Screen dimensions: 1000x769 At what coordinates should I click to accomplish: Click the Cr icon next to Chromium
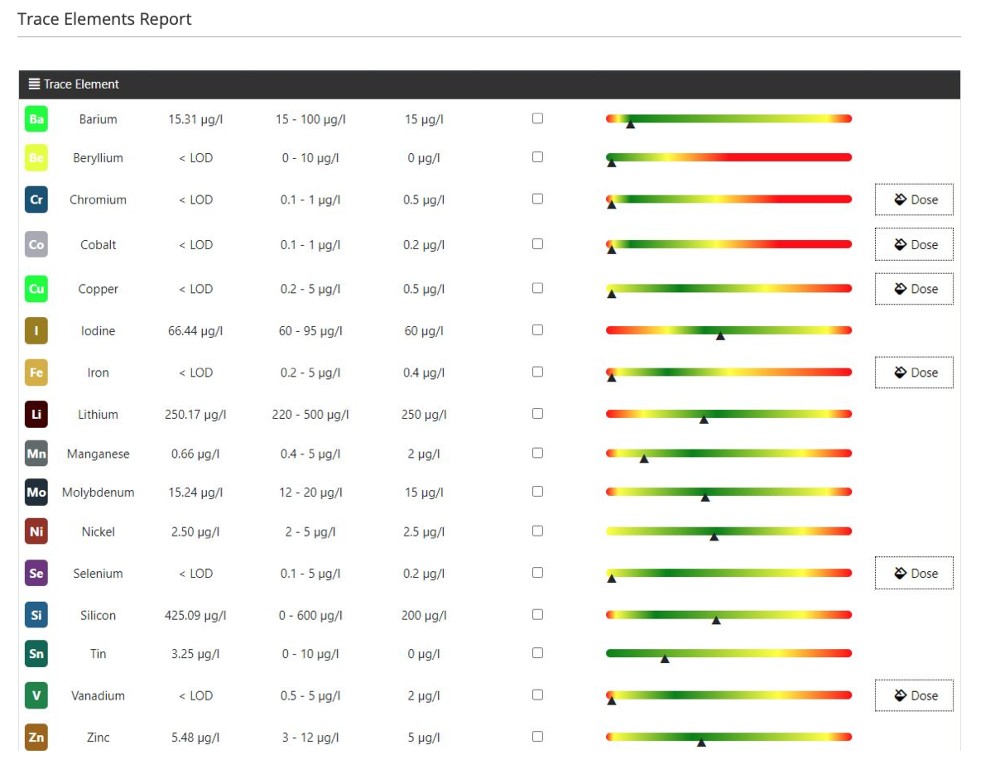(36, 199)
